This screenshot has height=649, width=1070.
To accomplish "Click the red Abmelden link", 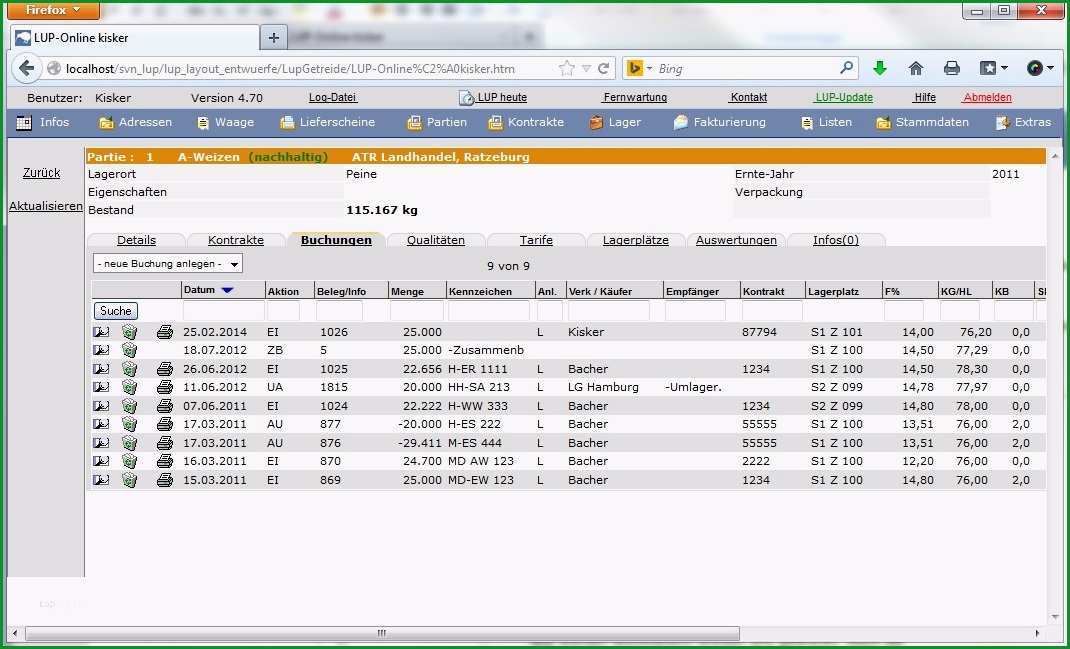I will (987, 98).
